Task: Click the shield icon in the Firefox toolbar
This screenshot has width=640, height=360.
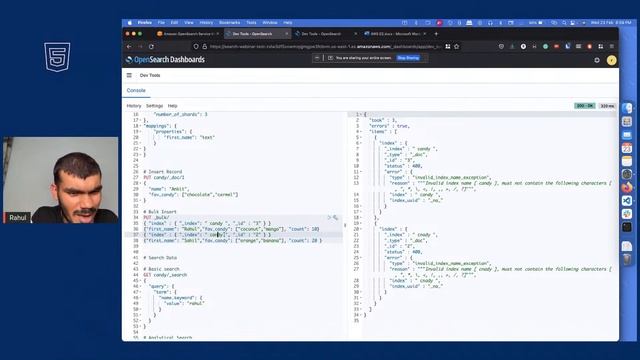Action: [x=196, y=47]
